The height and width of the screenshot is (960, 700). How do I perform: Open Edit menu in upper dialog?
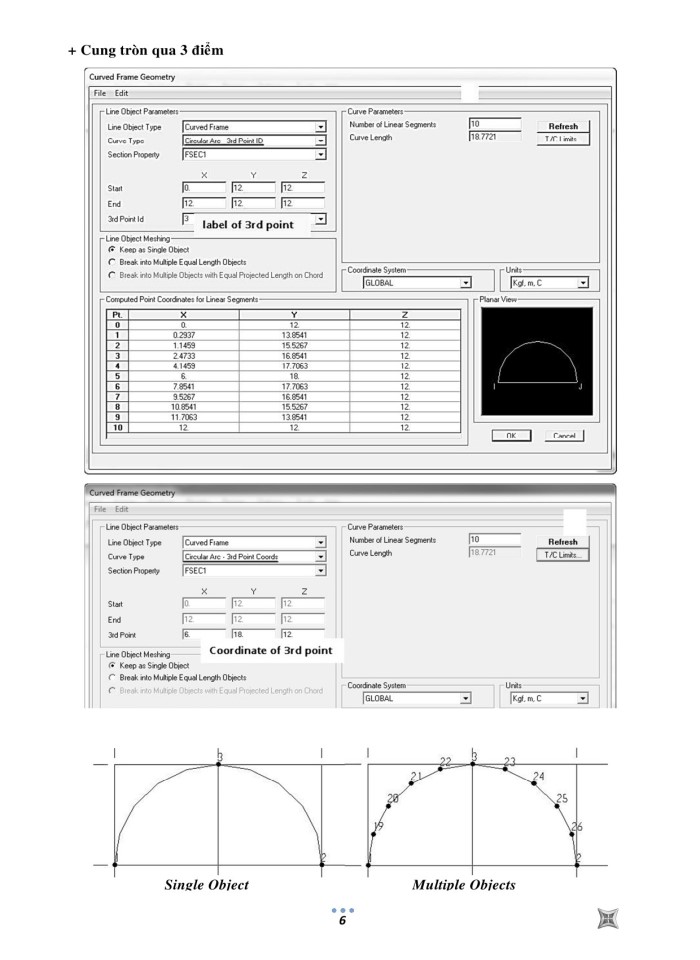point(121,93)
